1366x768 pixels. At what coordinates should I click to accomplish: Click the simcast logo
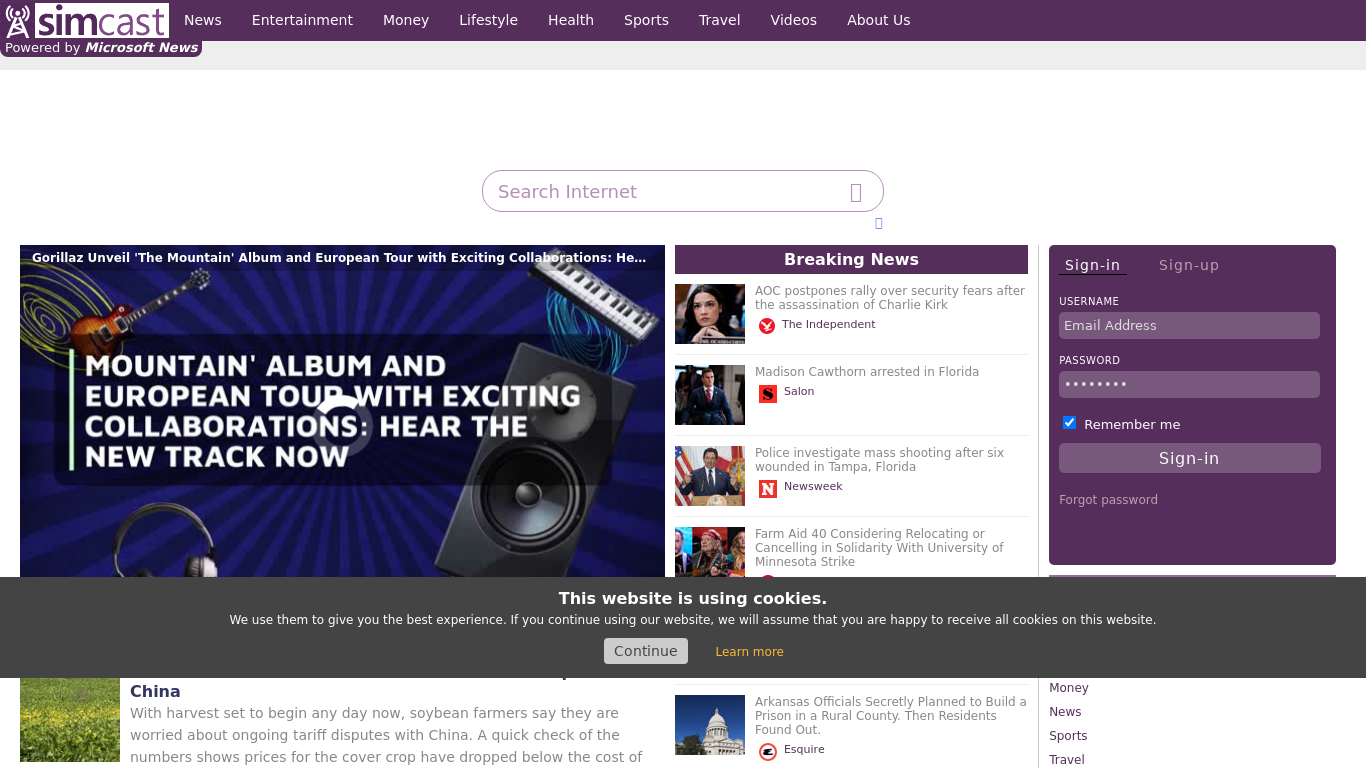86,20
